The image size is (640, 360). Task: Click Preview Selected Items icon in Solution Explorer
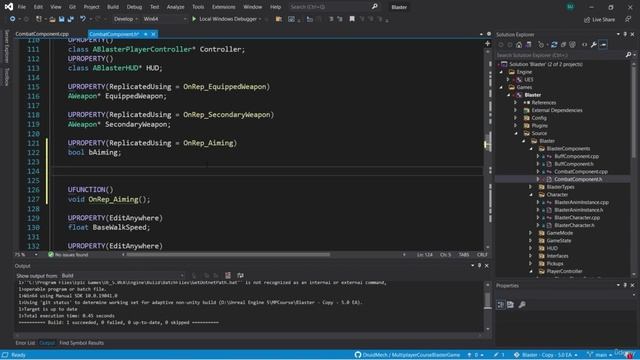pyautogui.click(x=603, y=45)
